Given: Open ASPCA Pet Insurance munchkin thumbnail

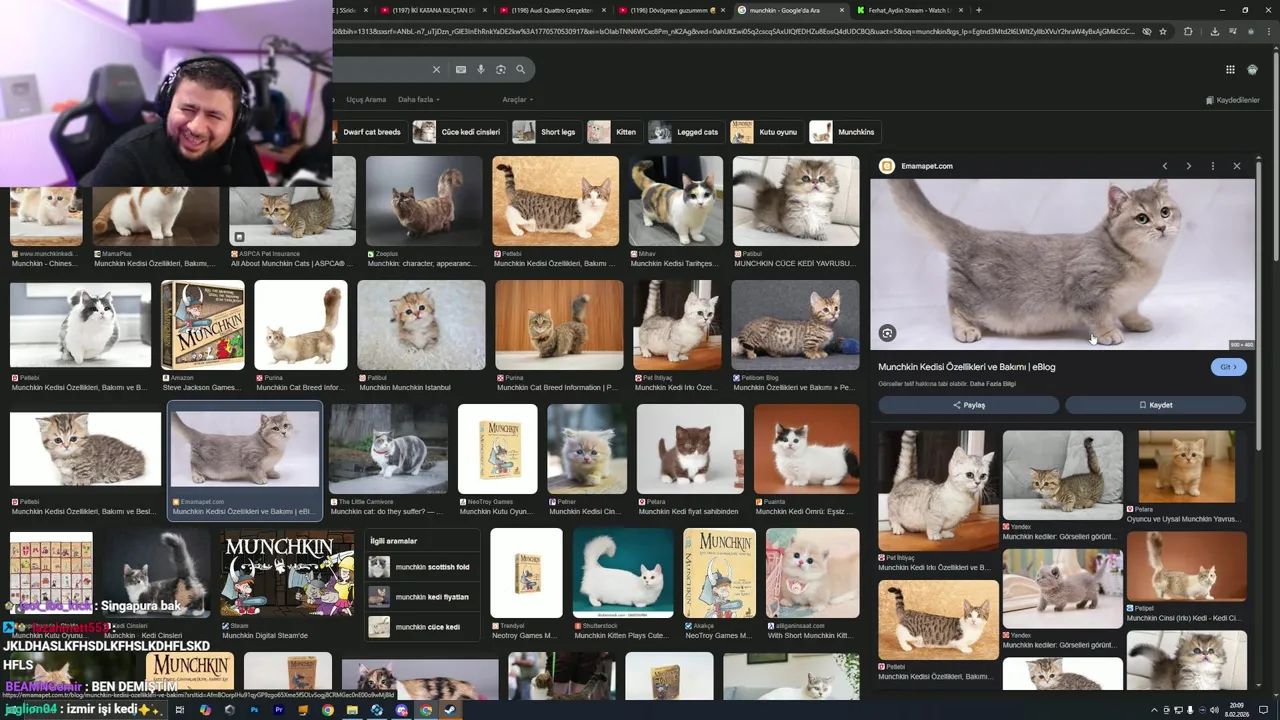Looking at the screenshot, I should pos(292,200).
